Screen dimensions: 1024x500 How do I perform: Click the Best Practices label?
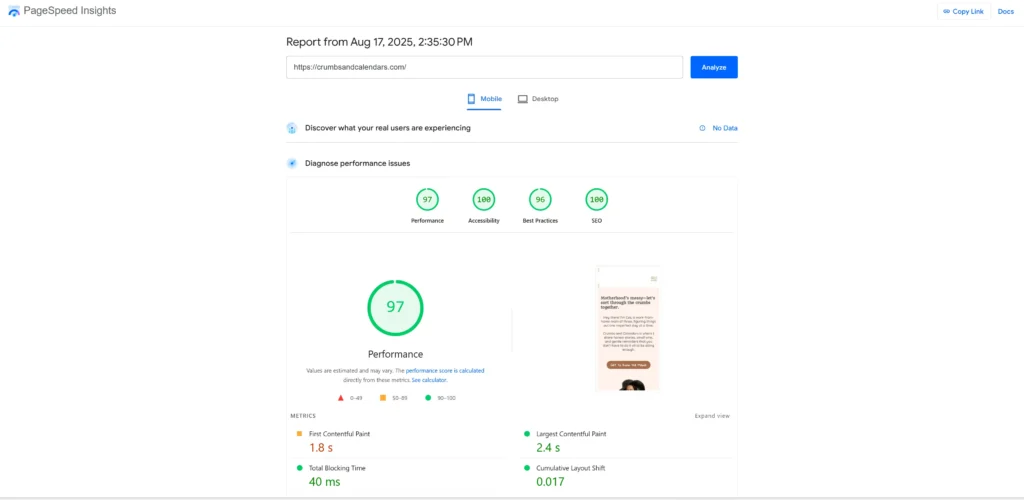(540, 221)
